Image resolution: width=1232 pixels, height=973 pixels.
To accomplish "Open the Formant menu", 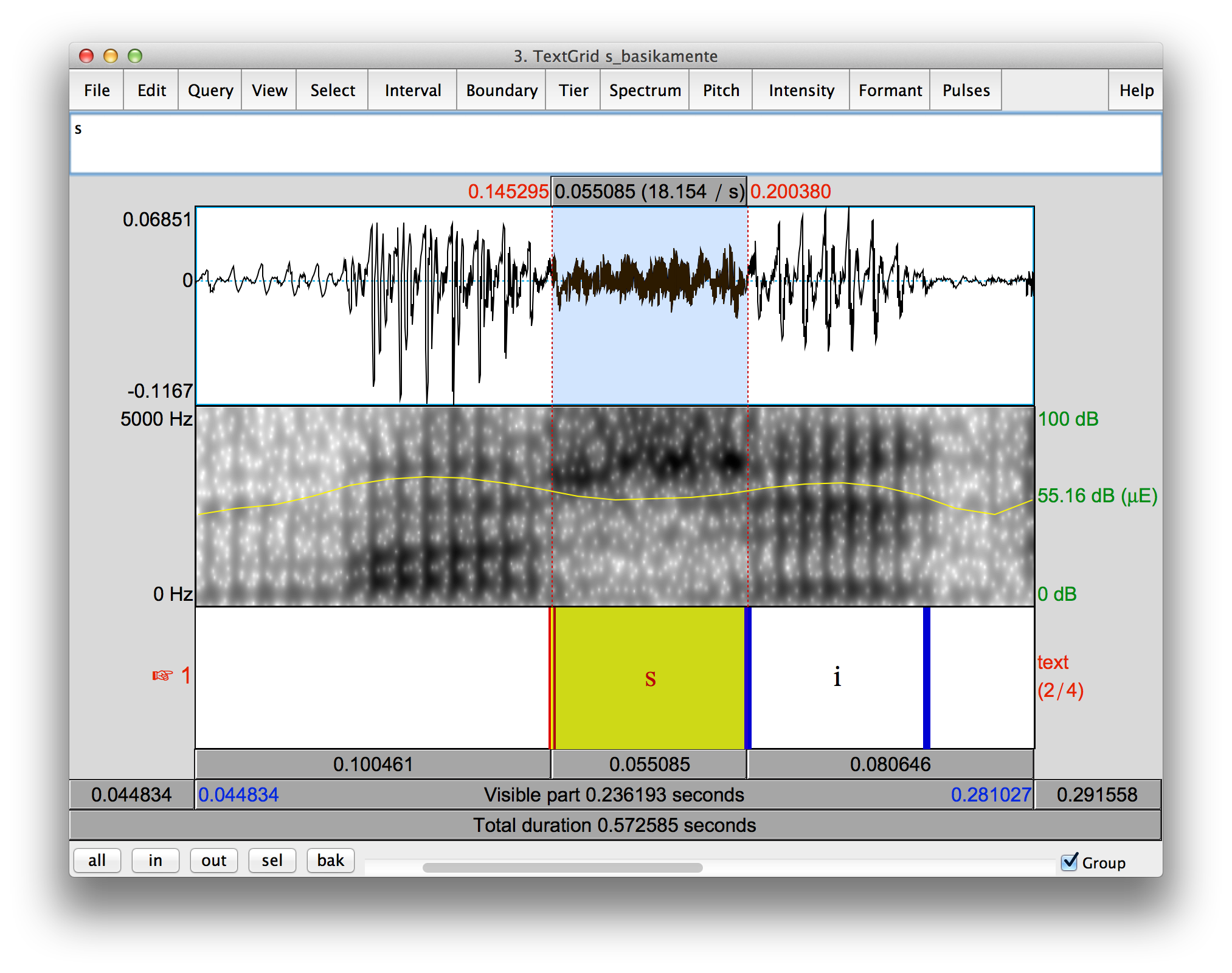I will point(890,90).
